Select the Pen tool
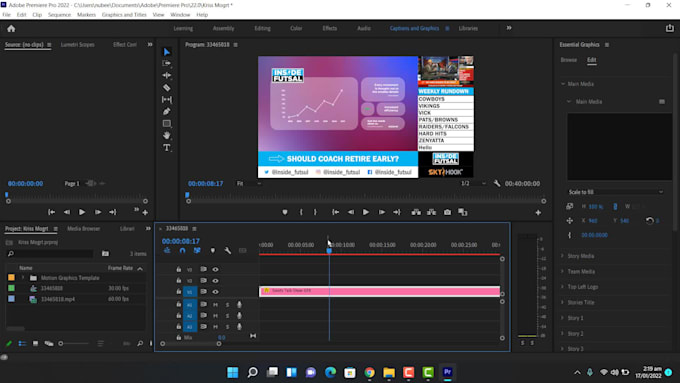This screenshot has height=383, width=680. [167, 111]
